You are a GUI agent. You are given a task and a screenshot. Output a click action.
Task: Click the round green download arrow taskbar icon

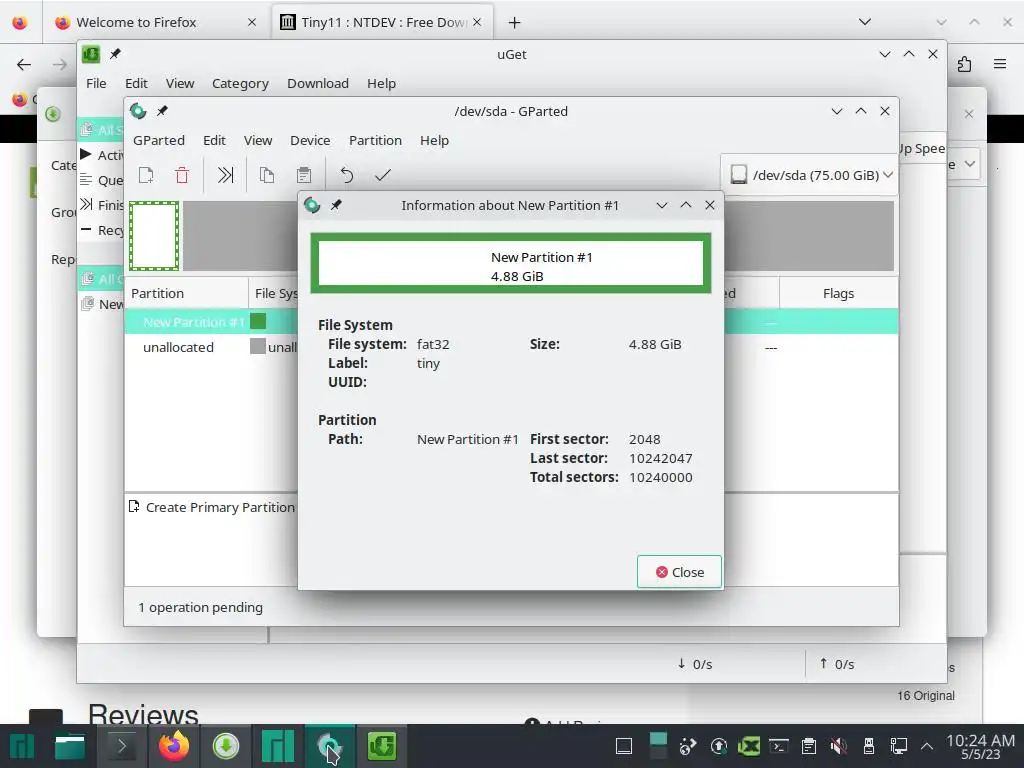226,746
